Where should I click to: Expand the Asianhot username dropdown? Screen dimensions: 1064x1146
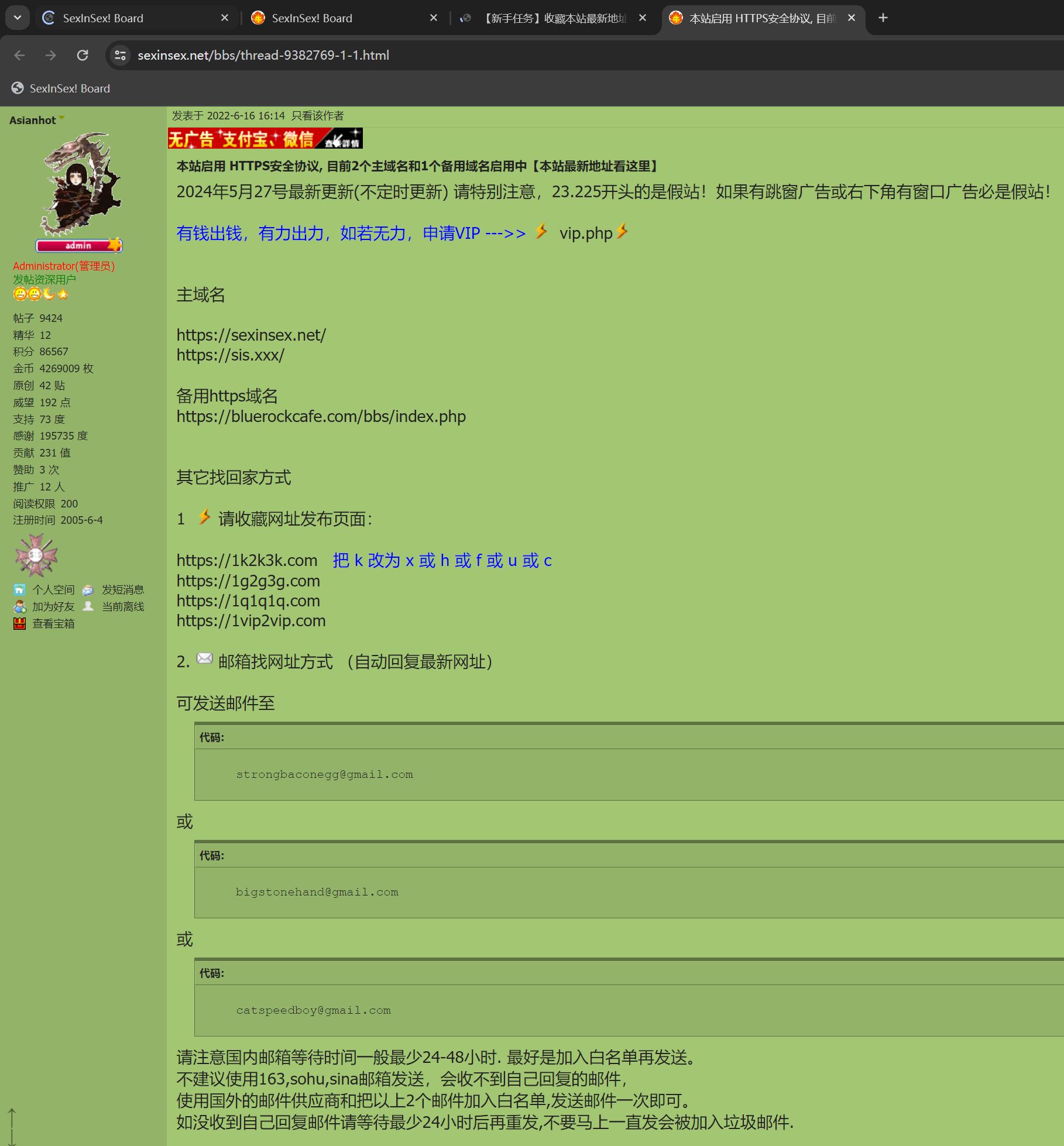(x=61, y=118)
